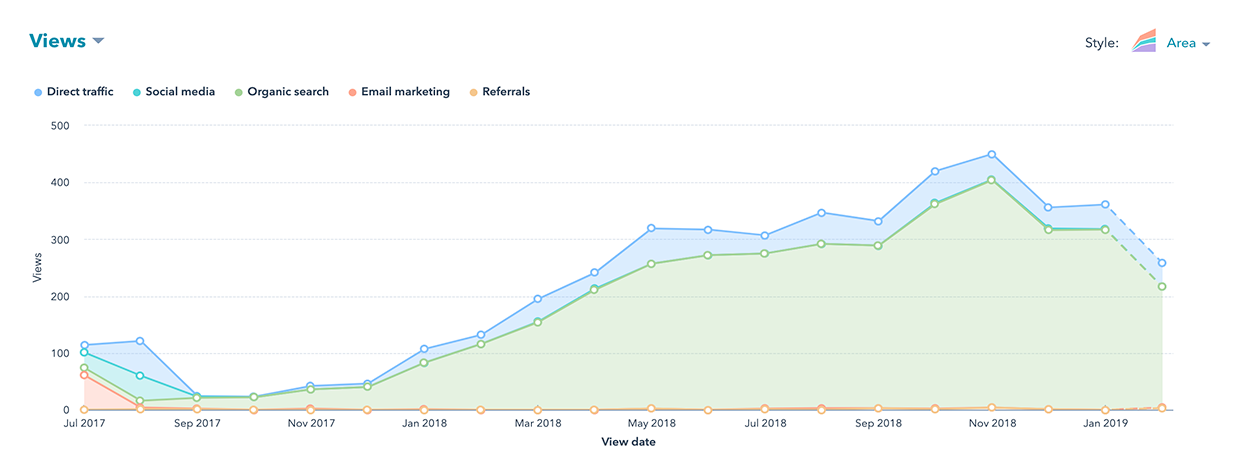Screen dimensions: 1235x473
Task: Select Social media point at Jul 2017
Action: 84,352
